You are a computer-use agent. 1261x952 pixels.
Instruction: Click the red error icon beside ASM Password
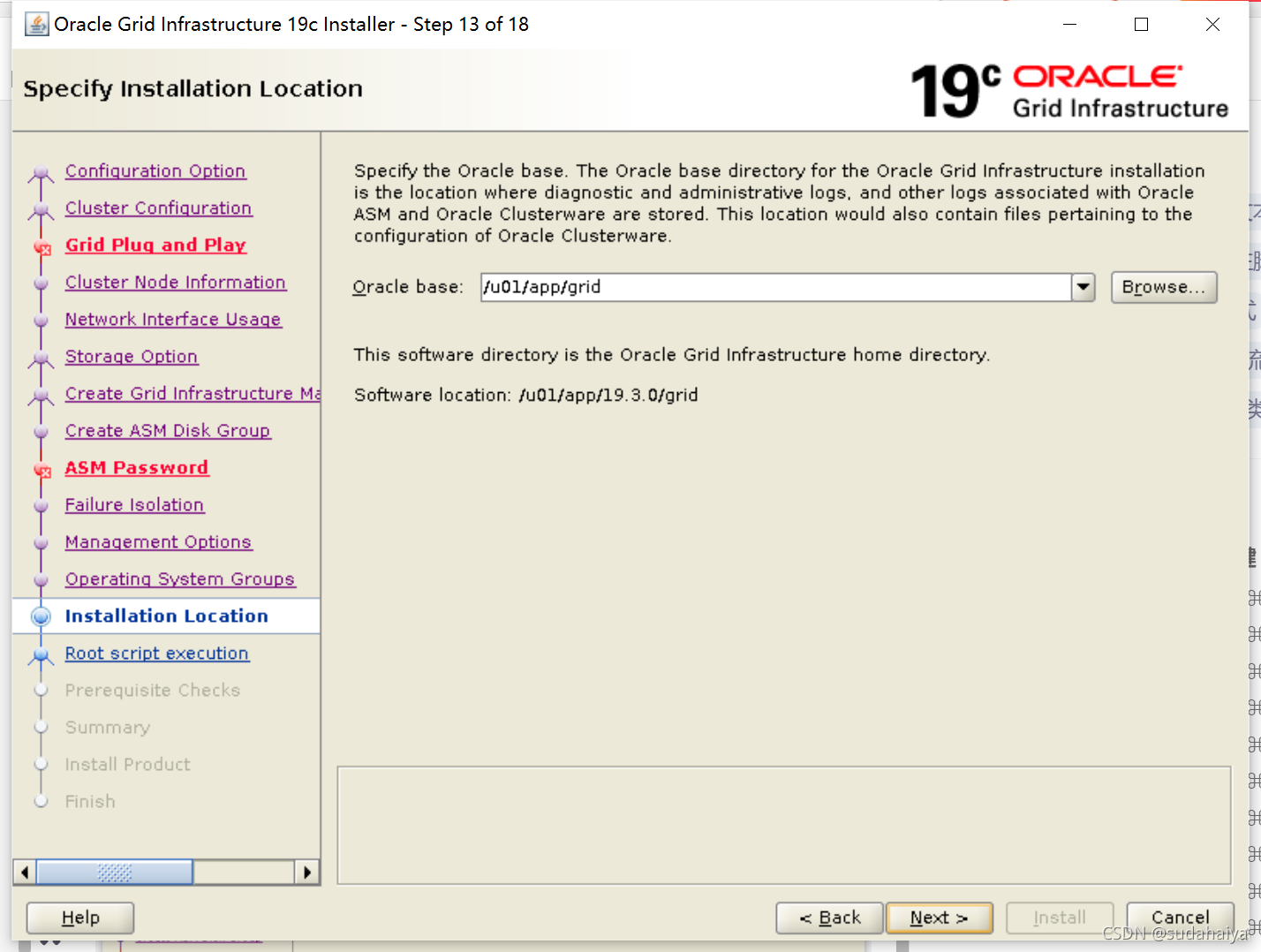pyautogui.click(x=42, y=470)
